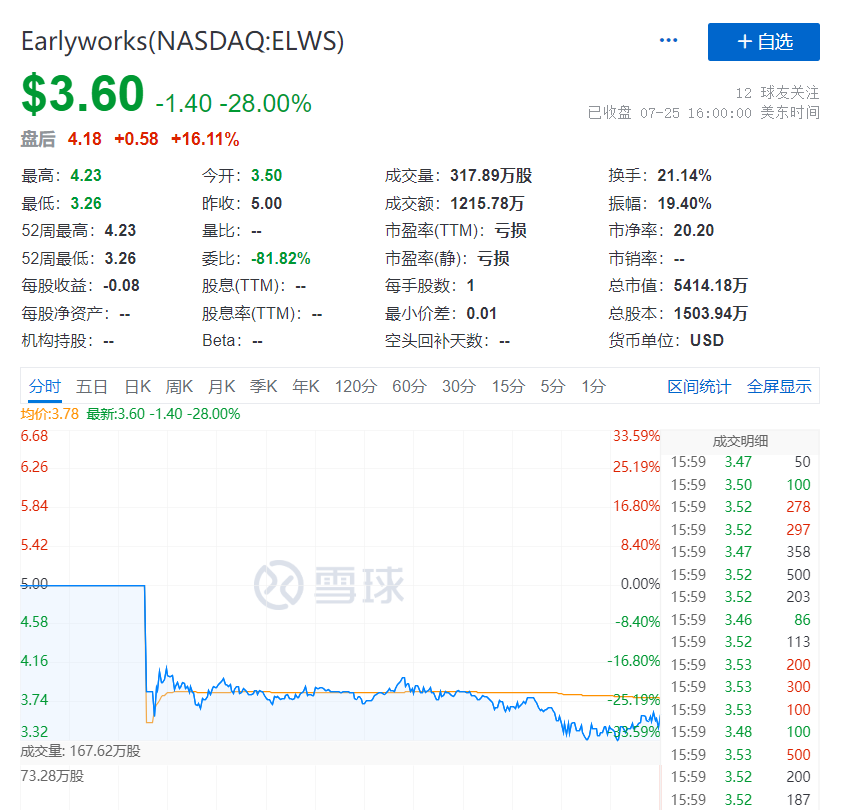
Task: Open the 季K chart tab
Action: click(263, 387)
